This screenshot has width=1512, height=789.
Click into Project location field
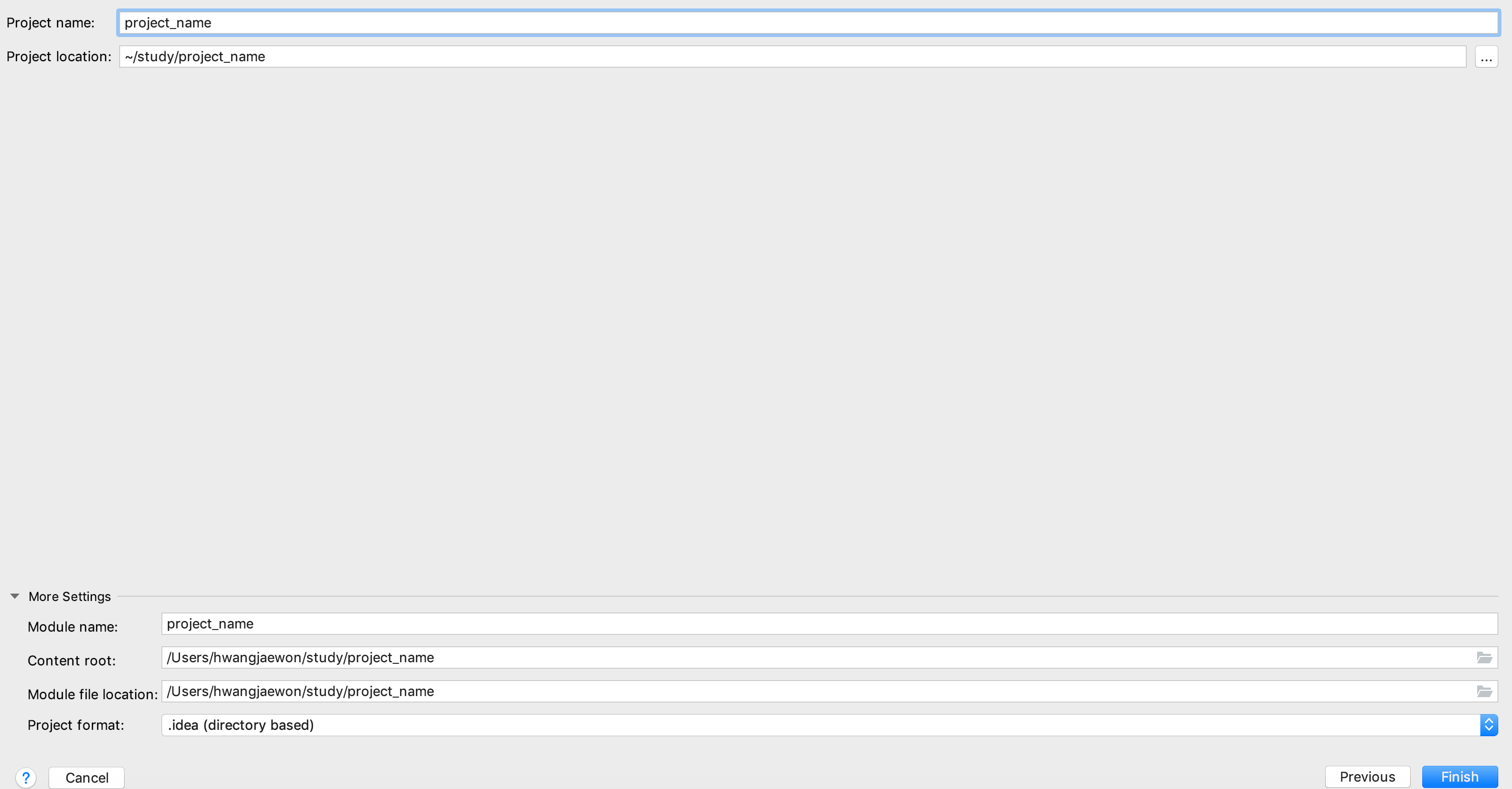pos(792,57)
